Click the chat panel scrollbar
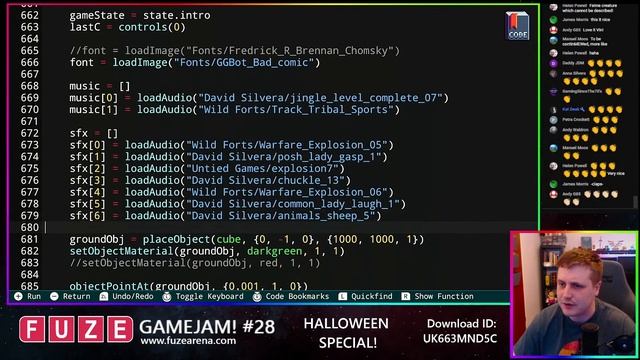The width and height of the screenshot is (640, 360). point(636,202)
